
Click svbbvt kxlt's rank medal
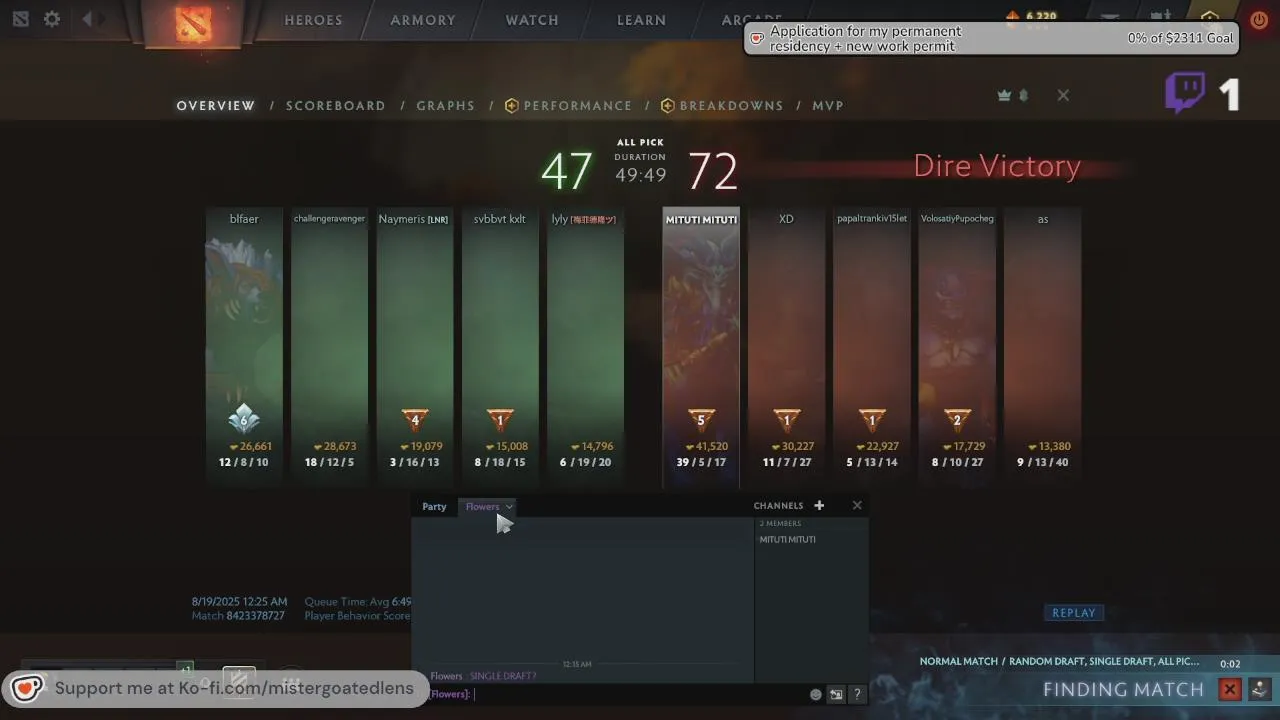[x=500, y=420]
